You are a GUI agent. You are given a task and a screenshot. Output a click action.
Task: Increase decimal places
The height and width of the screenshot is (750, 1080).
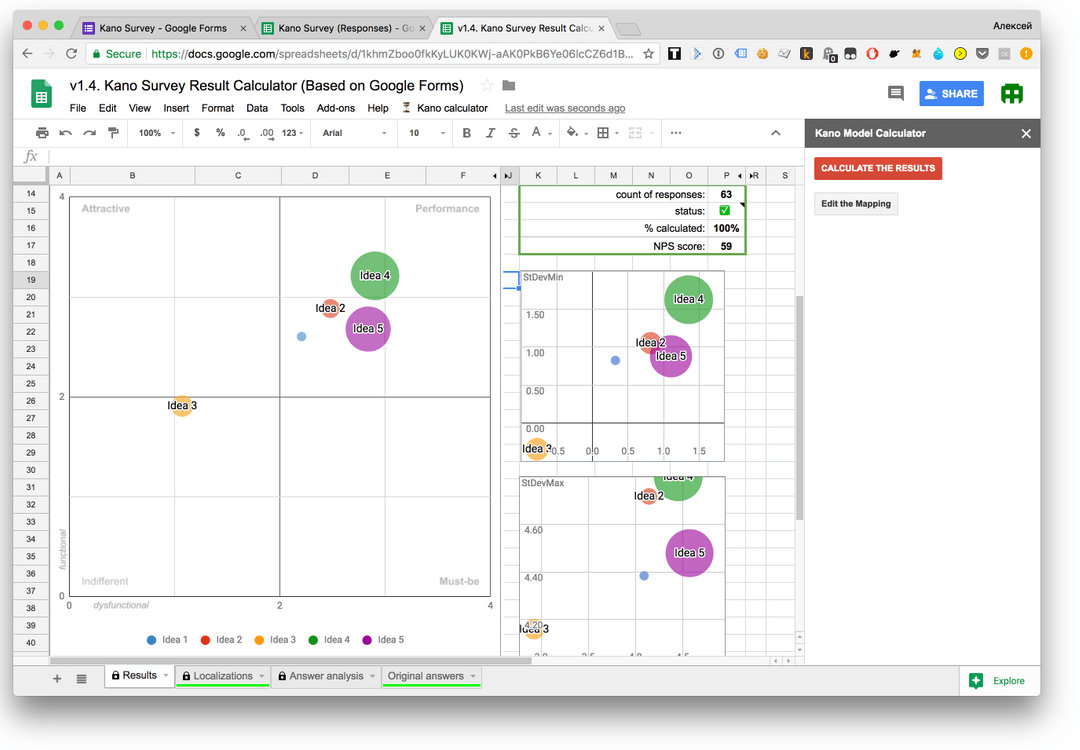point(267,133)
